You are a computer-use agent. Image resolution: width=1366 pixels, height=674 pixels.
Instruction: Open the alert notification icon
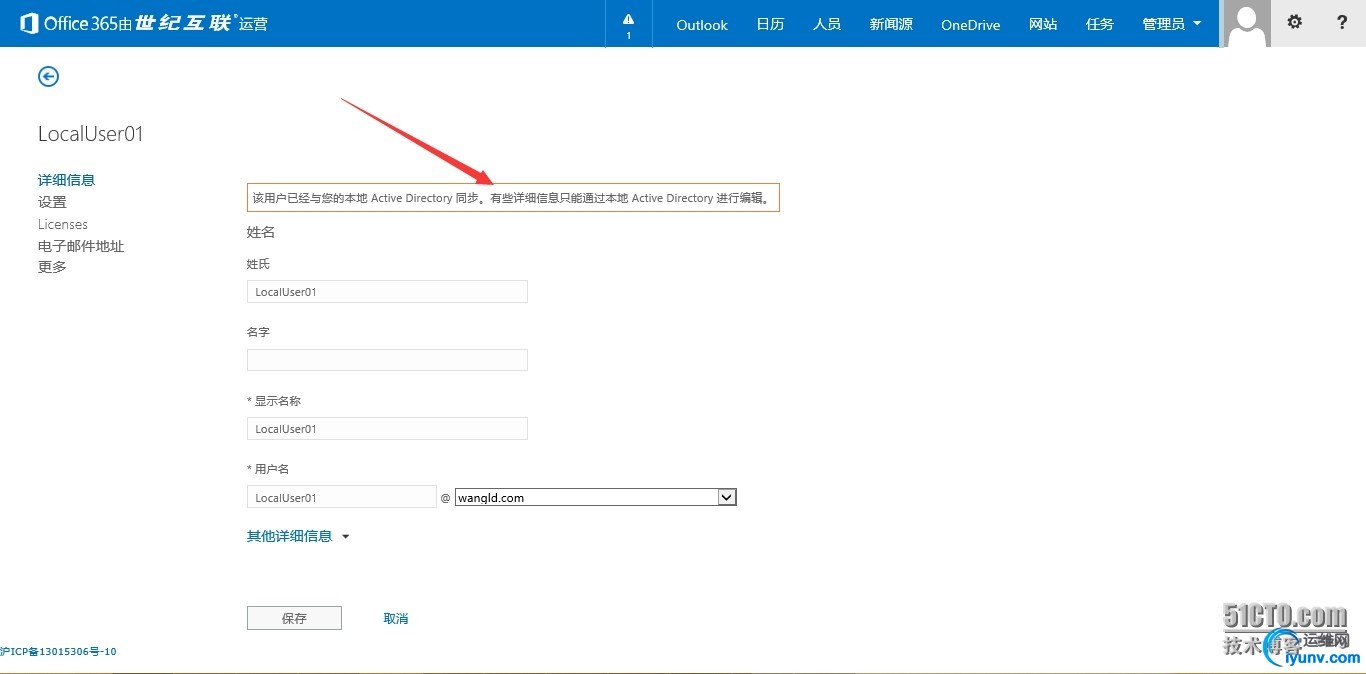628,24
